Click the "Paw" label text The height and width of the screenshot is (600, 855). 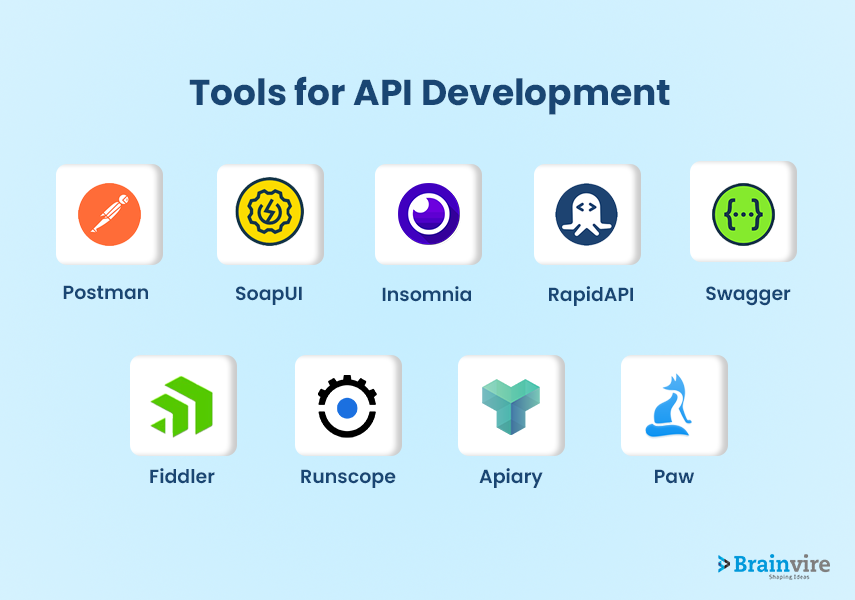[674, 477]
